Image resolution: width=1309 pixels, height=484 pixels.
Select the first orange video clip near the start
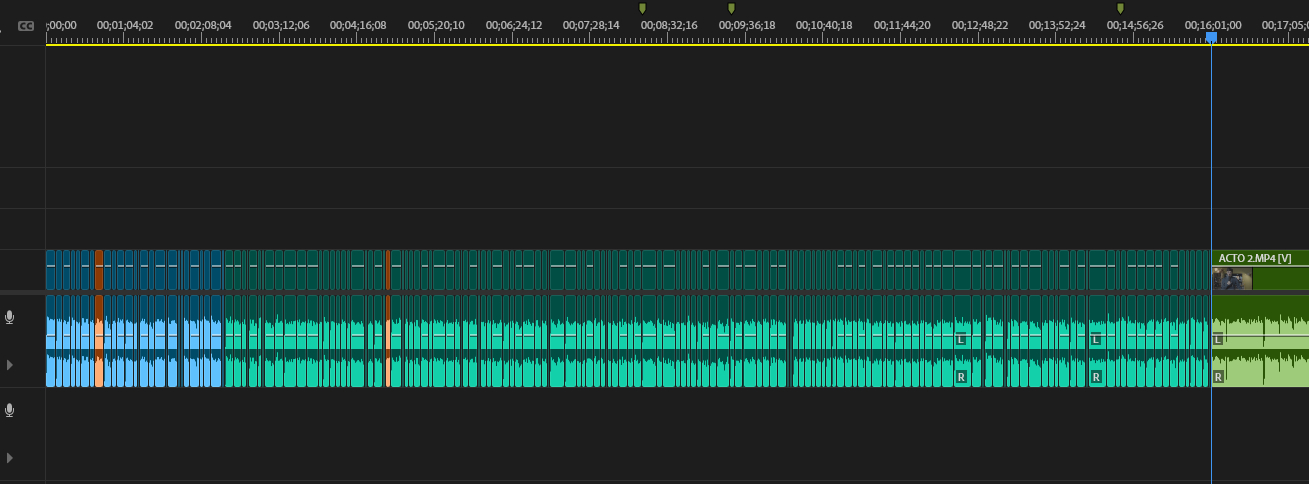click(99, 270)
